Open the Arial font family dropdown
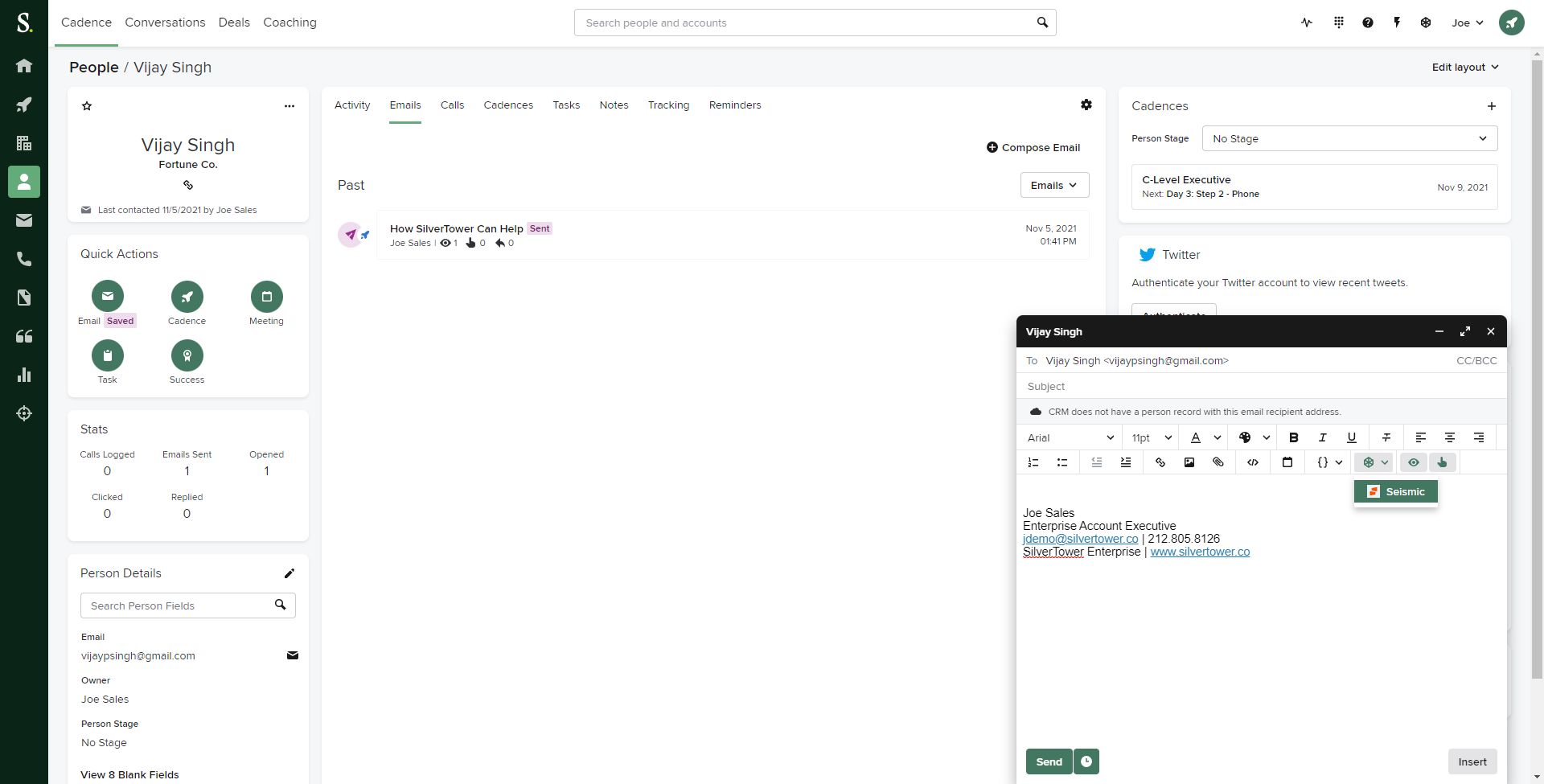The height and width of the screenshot is (784, 1544). (1070, 437)
